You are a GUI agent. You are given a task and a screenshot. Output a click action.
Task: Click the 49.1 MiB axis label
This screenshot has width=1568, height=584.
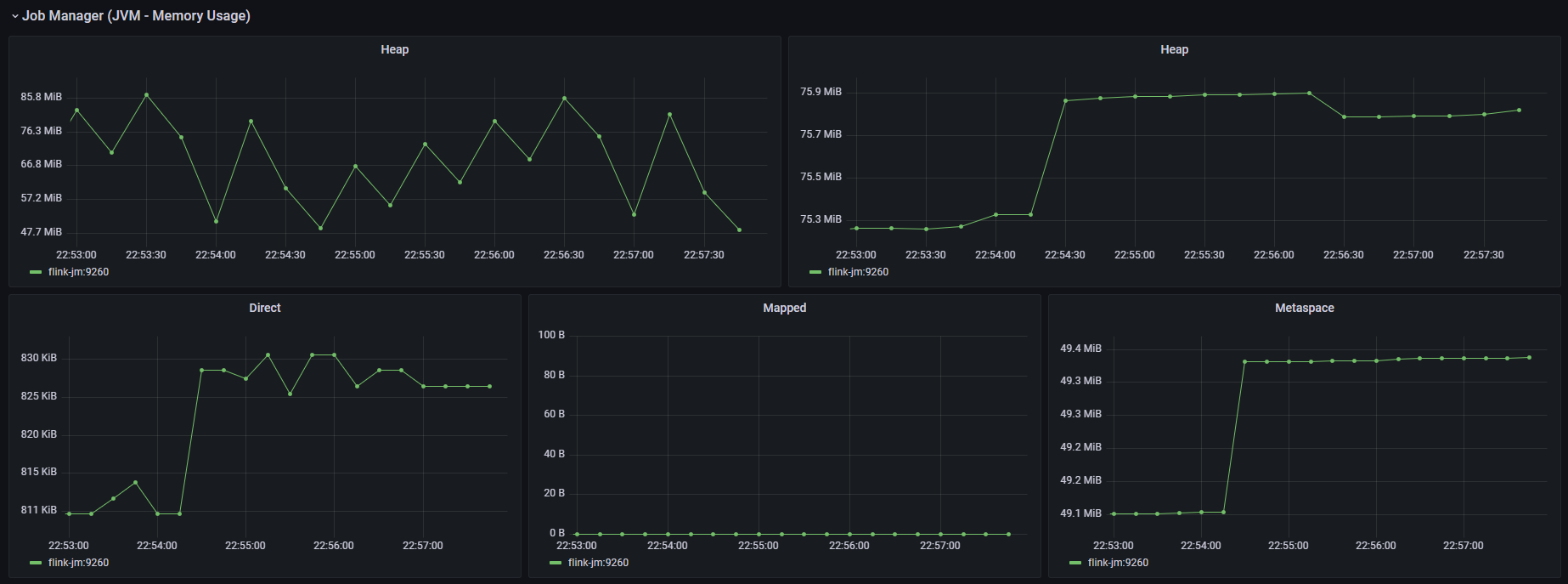1080,513
